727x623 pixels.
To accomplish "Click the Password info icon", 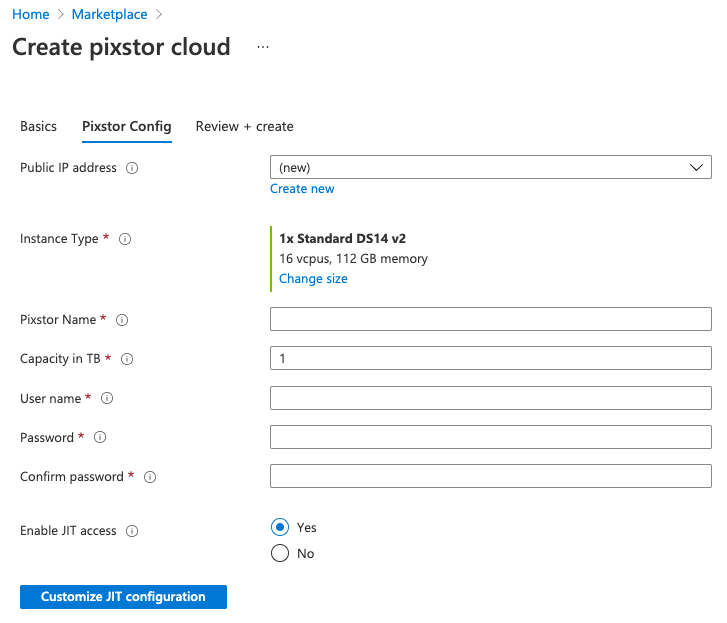I will 100,437.
